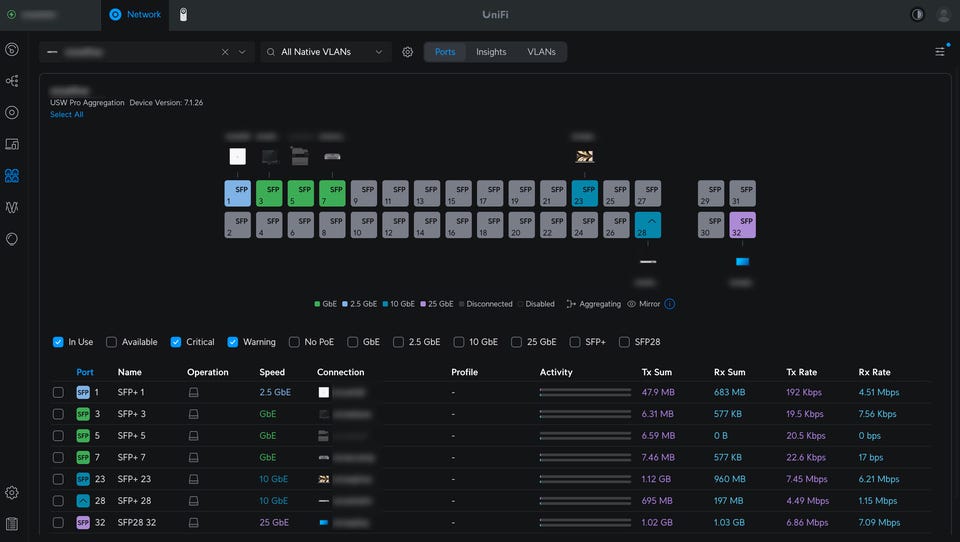Tick the row checkbox for SFP+ 28
Viewport: 960px width, 542px height.
tap(59, 501)
